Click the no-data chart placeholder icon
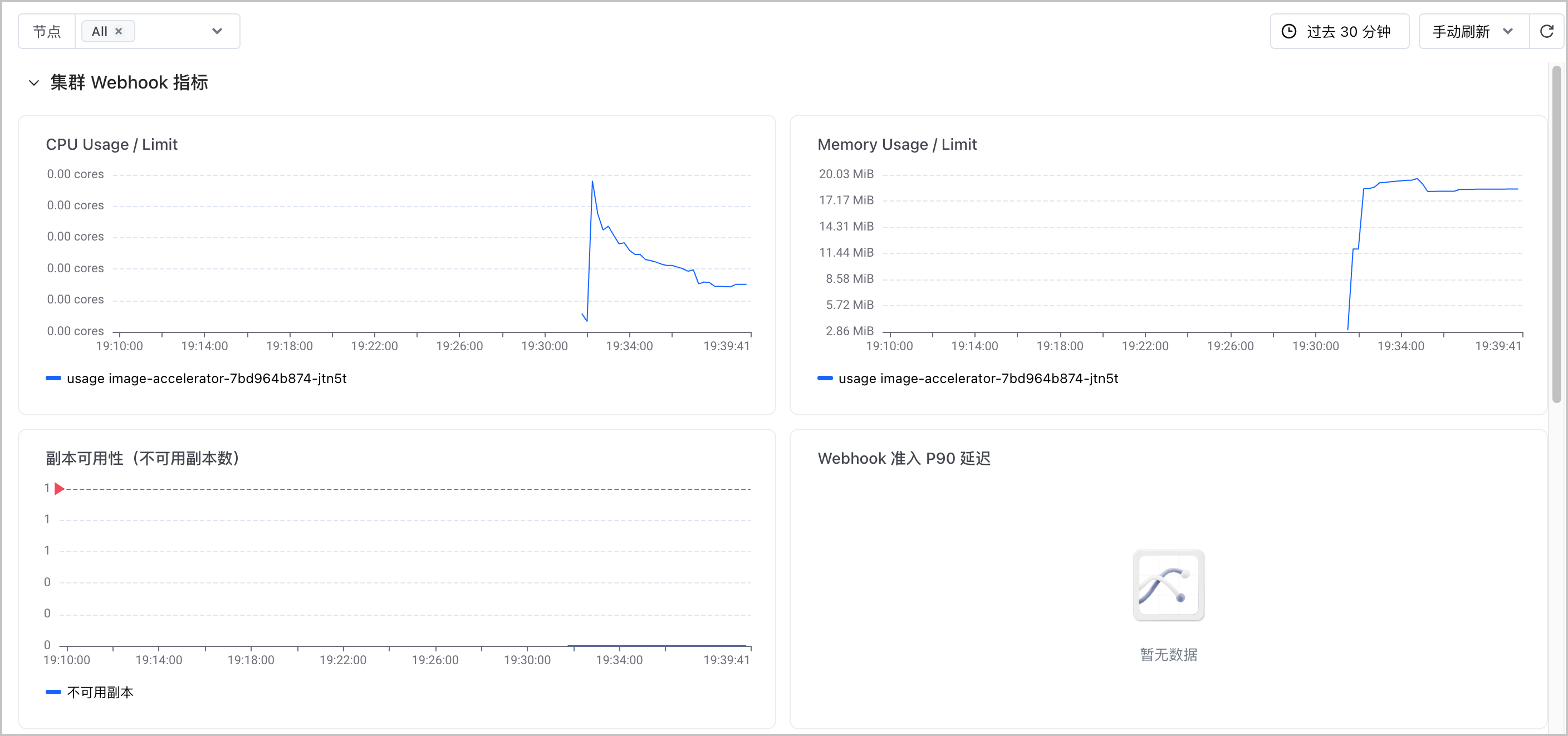The height and width of the screenshot is (736, 1568). click(x=1168, y=585)
